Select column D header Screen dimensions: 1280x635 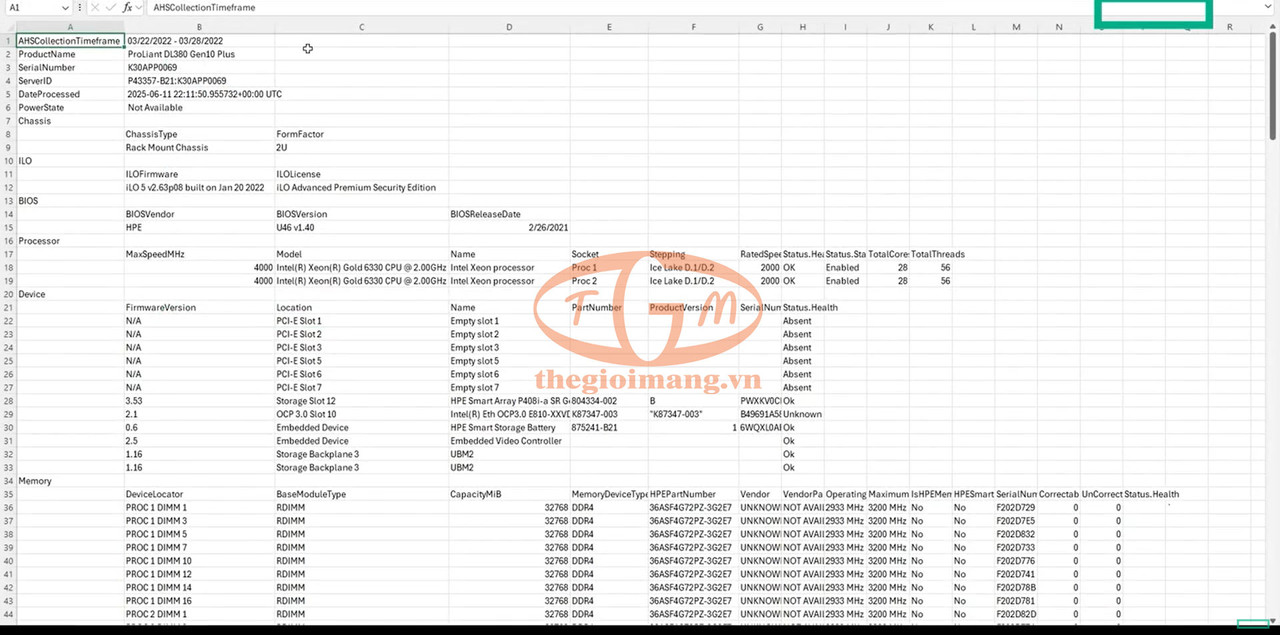[x=509, y=27]
